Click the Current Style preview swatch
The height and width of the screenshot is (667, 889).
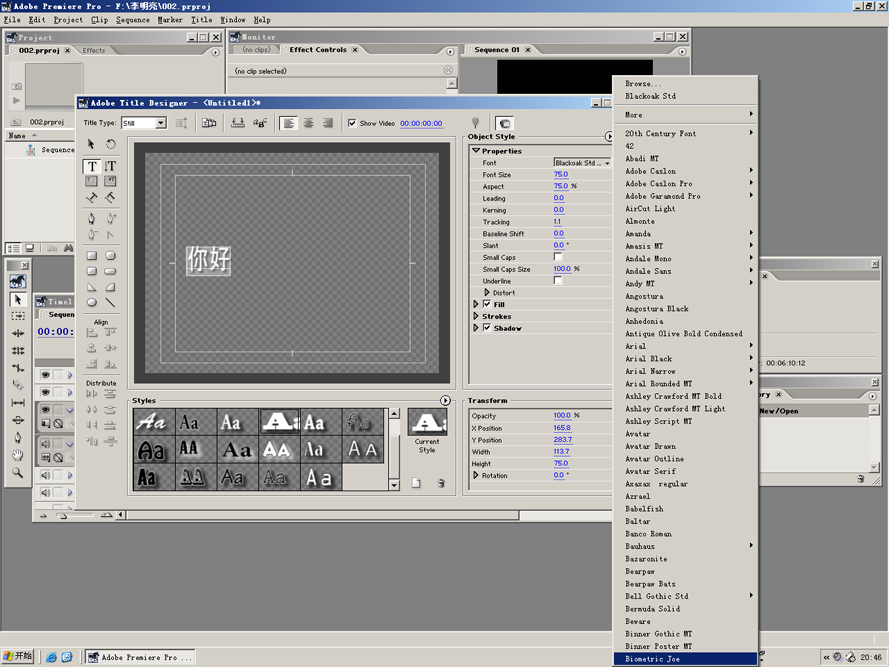(x=427, y=422)
